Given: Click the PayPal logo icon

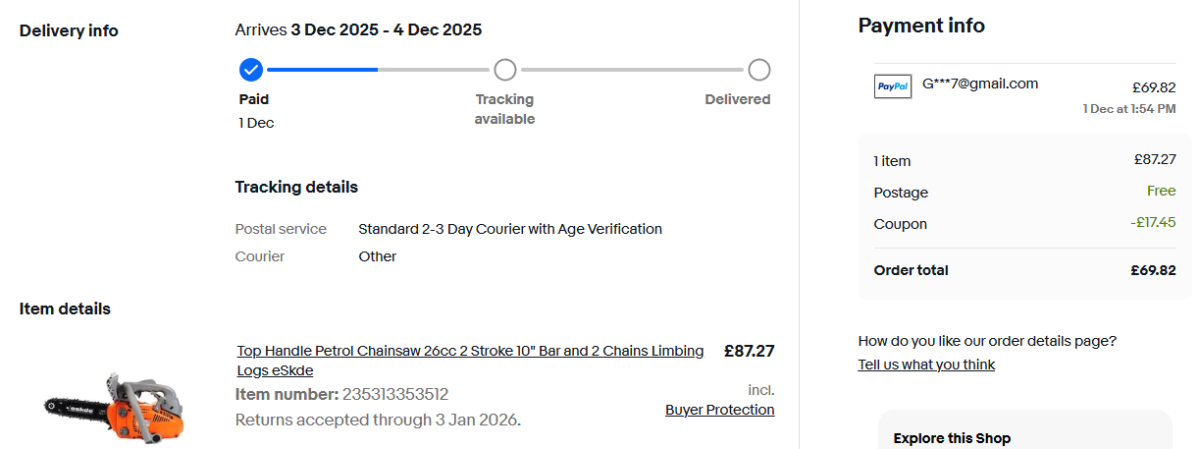Looking at the screenshot, I should [892, 87].
